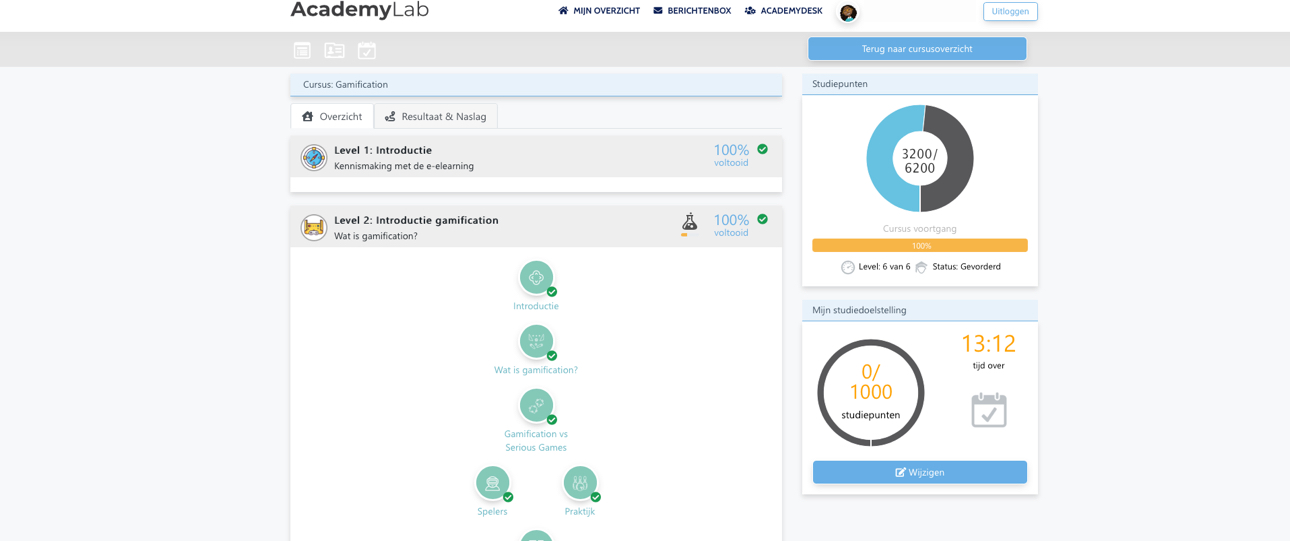Viewport: 1290px width, 541px height.
Task: Click the user profile avatar
Action: [x=848, y=13]
